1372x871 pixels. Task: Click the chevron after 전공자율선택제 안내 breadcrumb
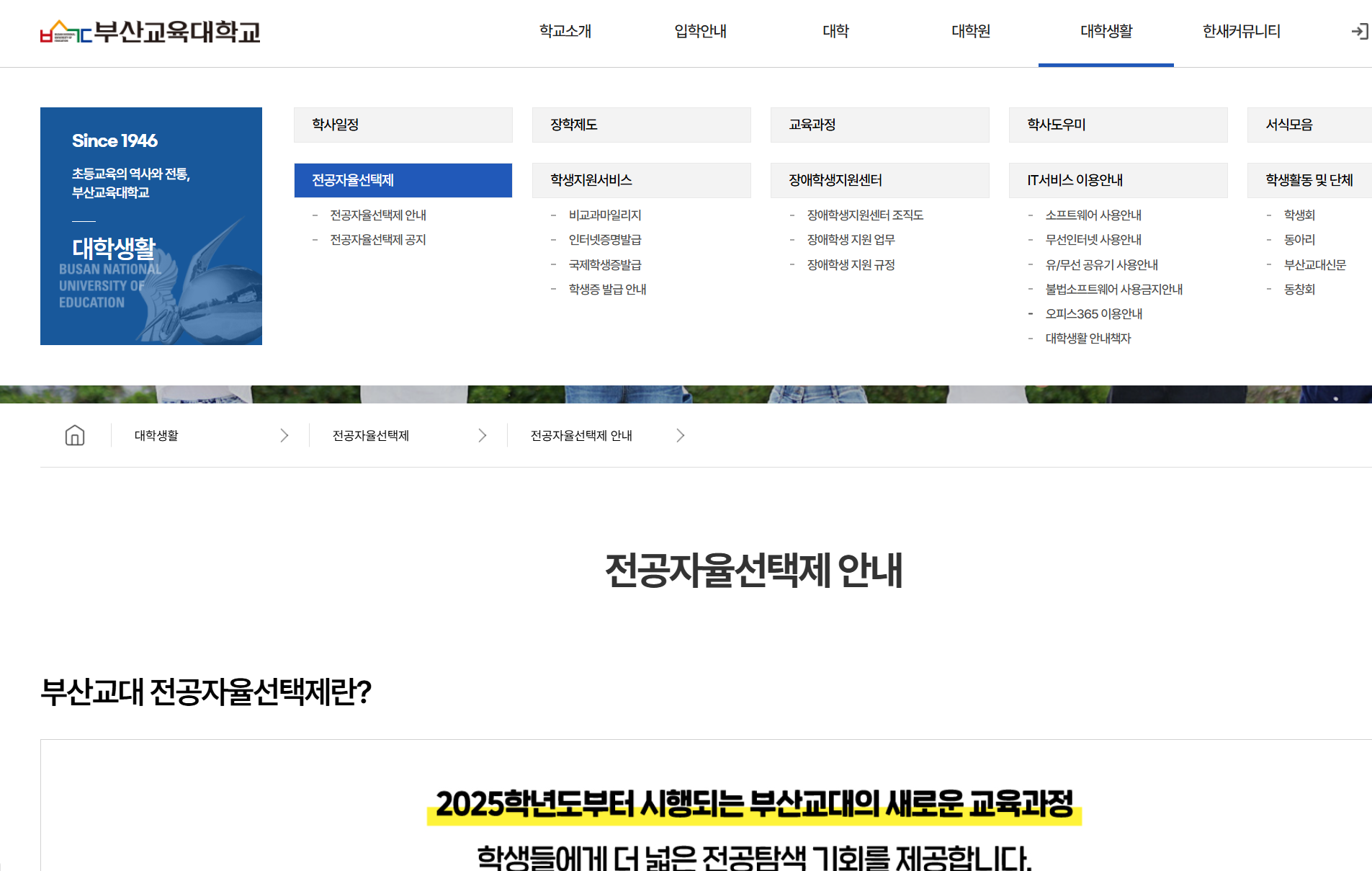click(x=680, y=435)
